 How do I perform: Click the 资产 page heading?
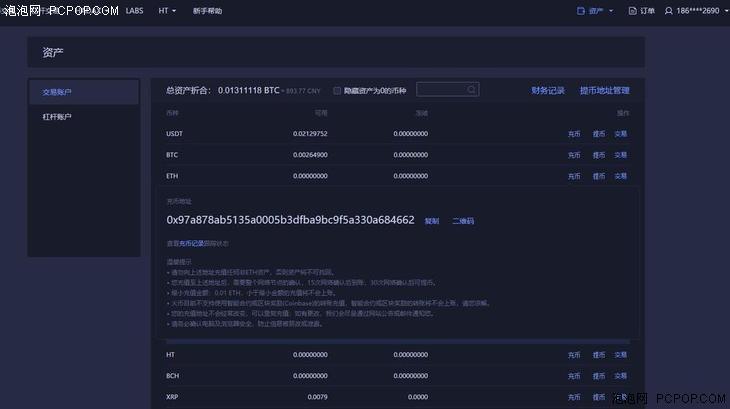point(53,53)
